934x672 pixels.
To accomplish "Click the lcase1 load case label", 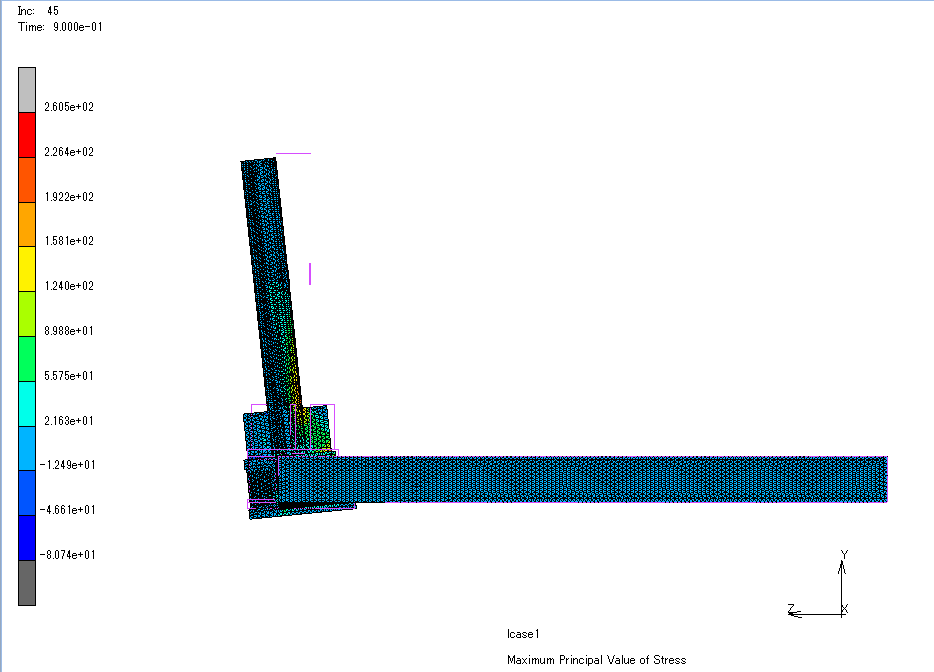I will click(x=523, y=634).
